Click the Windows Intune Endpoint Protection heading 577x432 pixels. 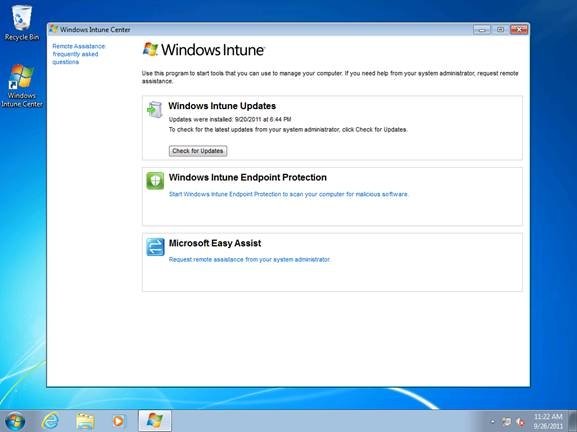pos(248,177)
